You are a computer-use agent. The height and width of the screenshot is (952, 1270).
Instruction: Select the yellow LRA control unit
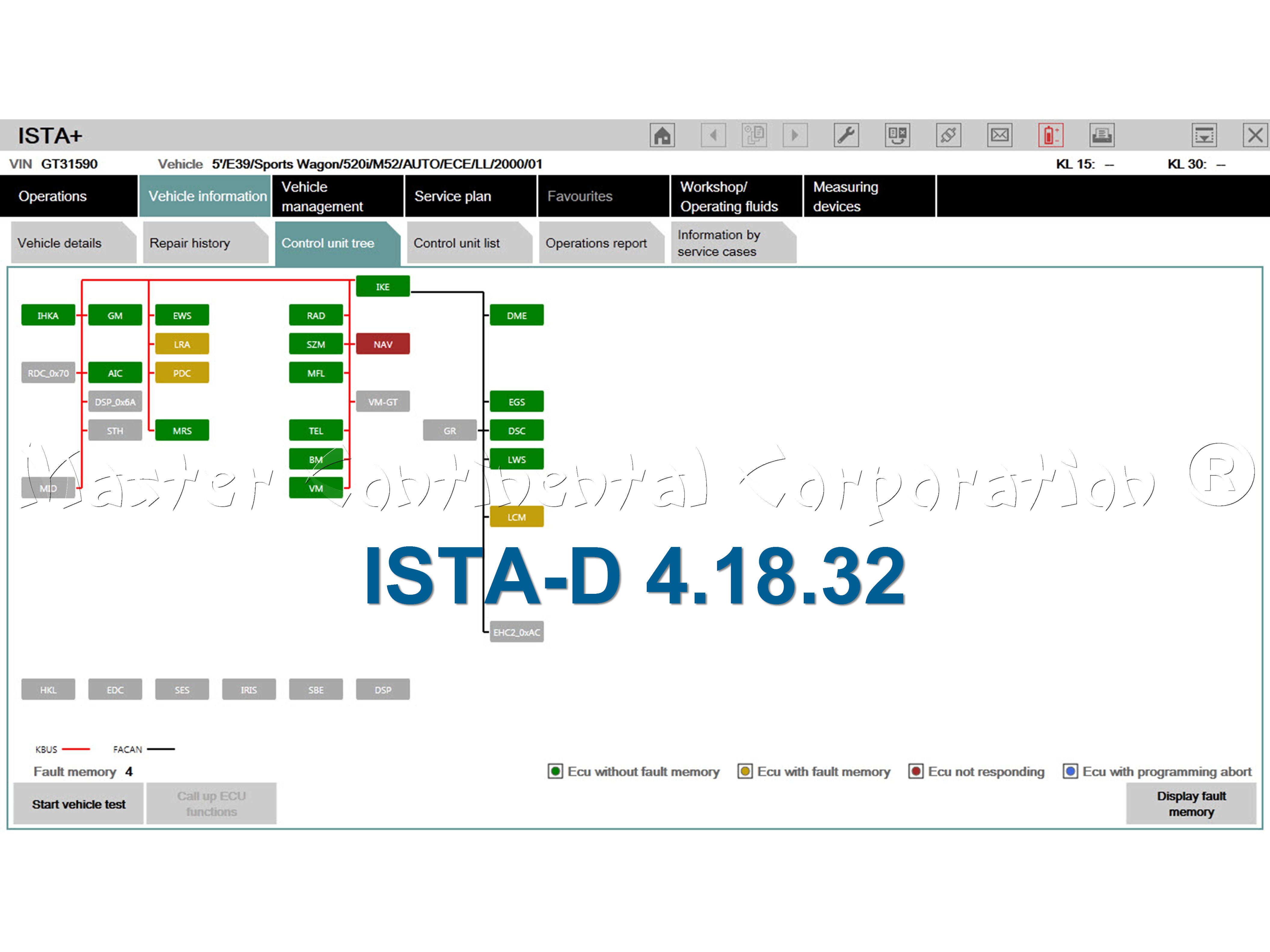pos(182,344)
